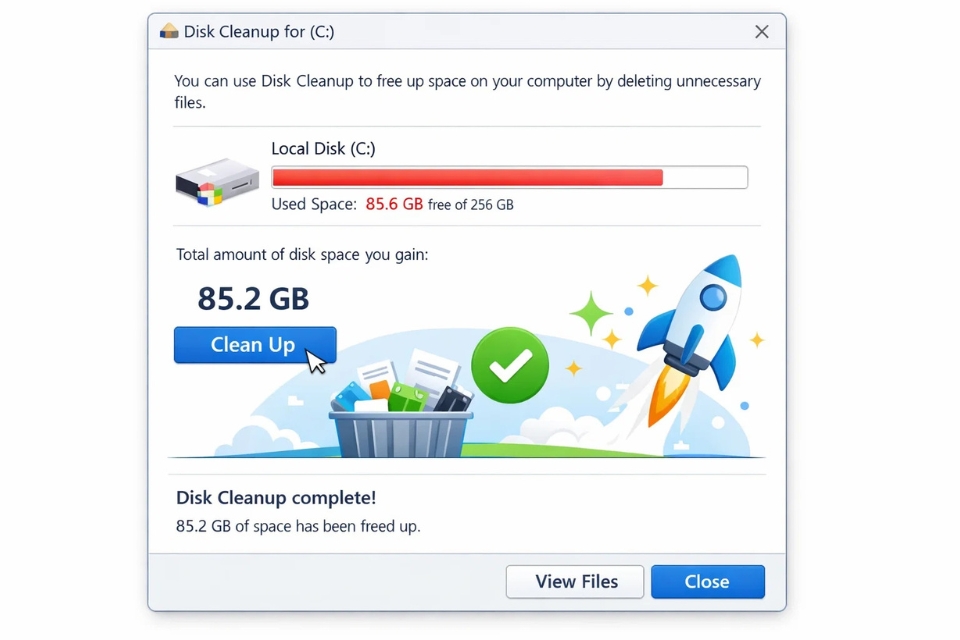Click the Total amount of disk space label
Screen dimensions: 960x640
[302, 254]
